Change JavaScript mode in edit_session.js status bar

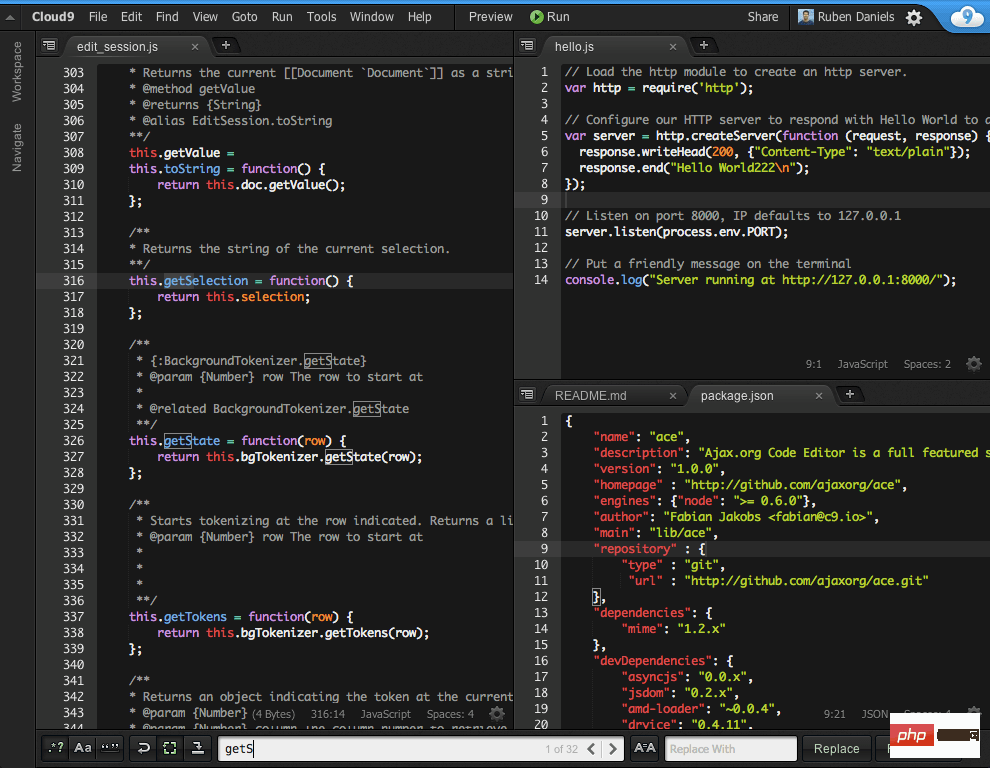pyautogui.click(x=385, y=714)
